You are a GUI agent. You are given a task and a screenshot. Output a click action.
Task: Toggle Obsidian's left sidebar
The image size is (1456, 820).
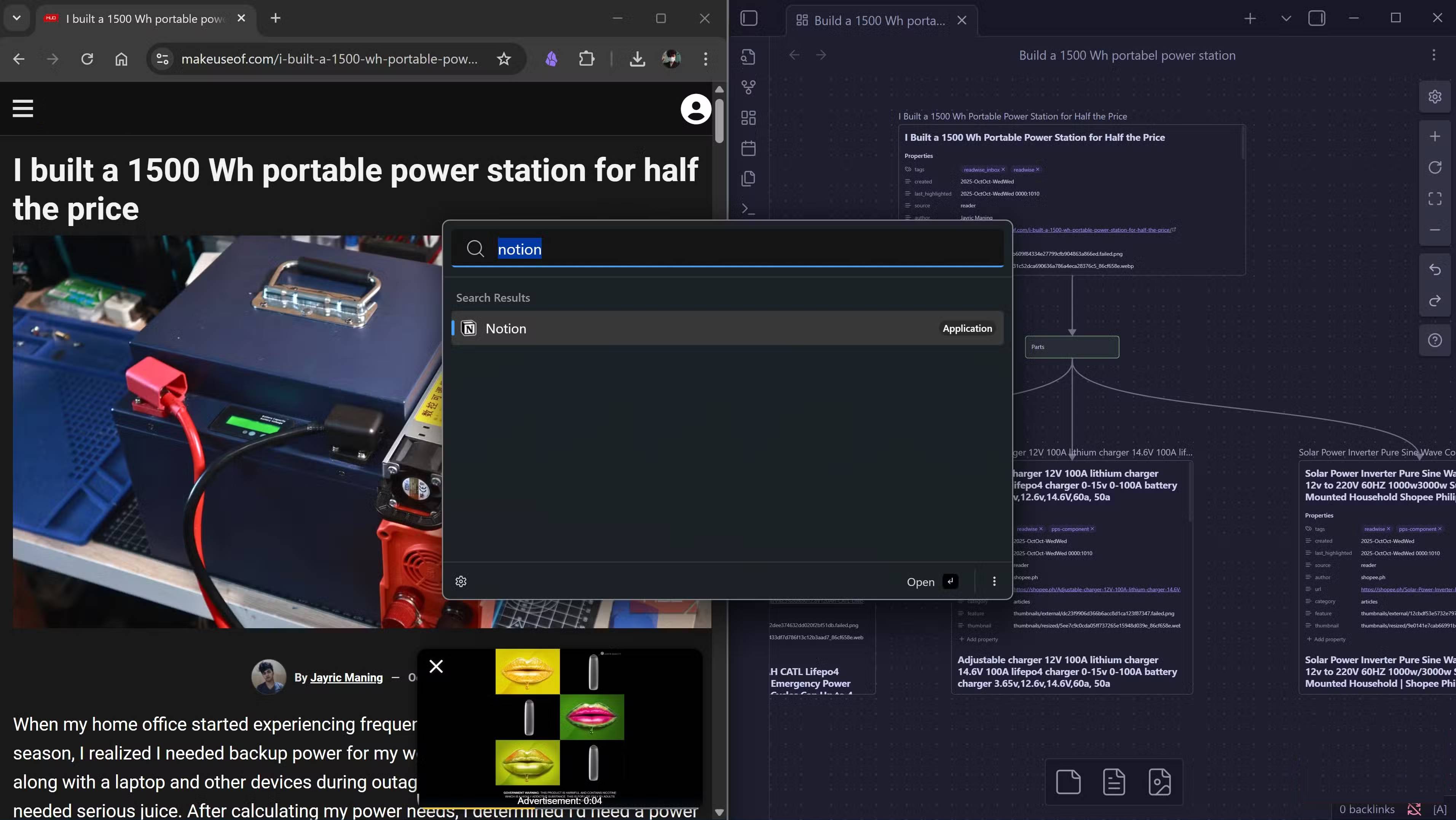[x=748, y=18]
